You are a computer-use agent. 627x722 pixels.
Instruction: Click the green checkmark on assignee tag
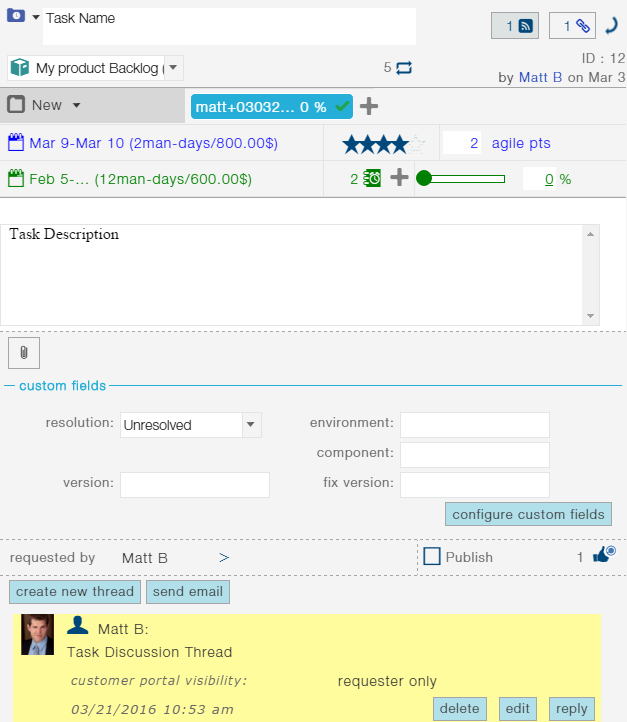click(342, 106)
